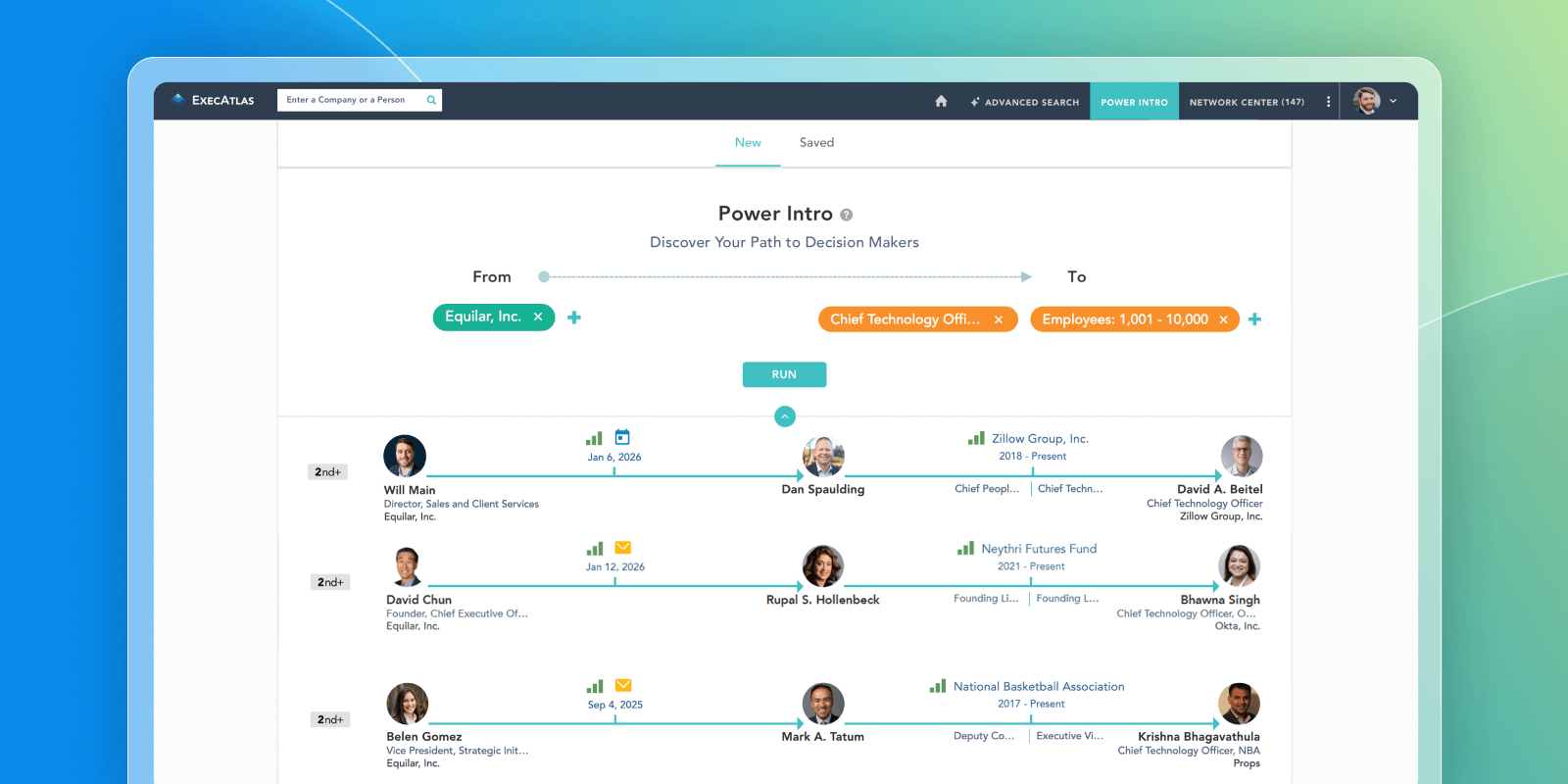The height and width of the screenshot is (784, 1568).
Task: Open Advanced Search
Action: (x=1024, y=102)
